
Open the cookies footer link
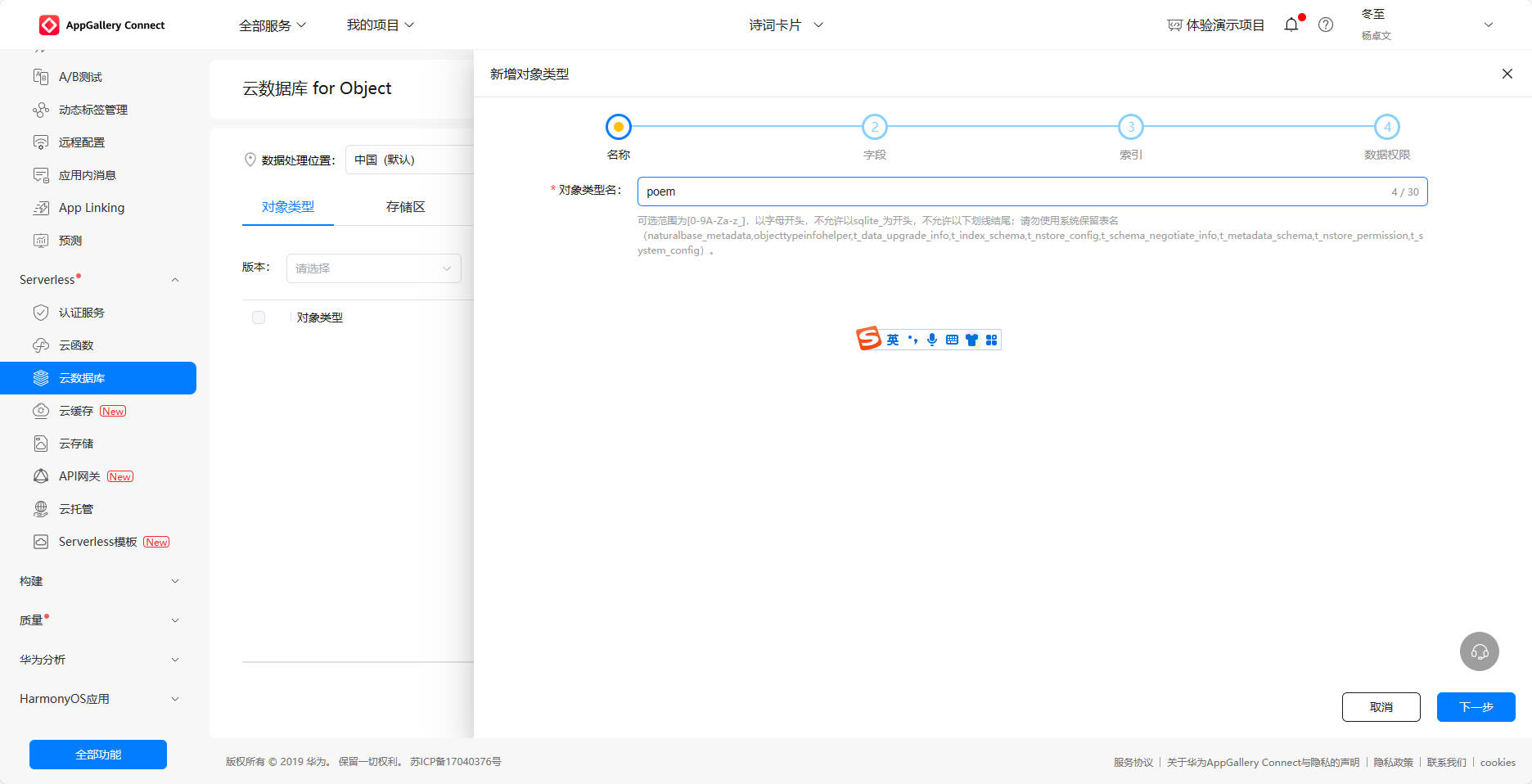[x=1498, y=762]
